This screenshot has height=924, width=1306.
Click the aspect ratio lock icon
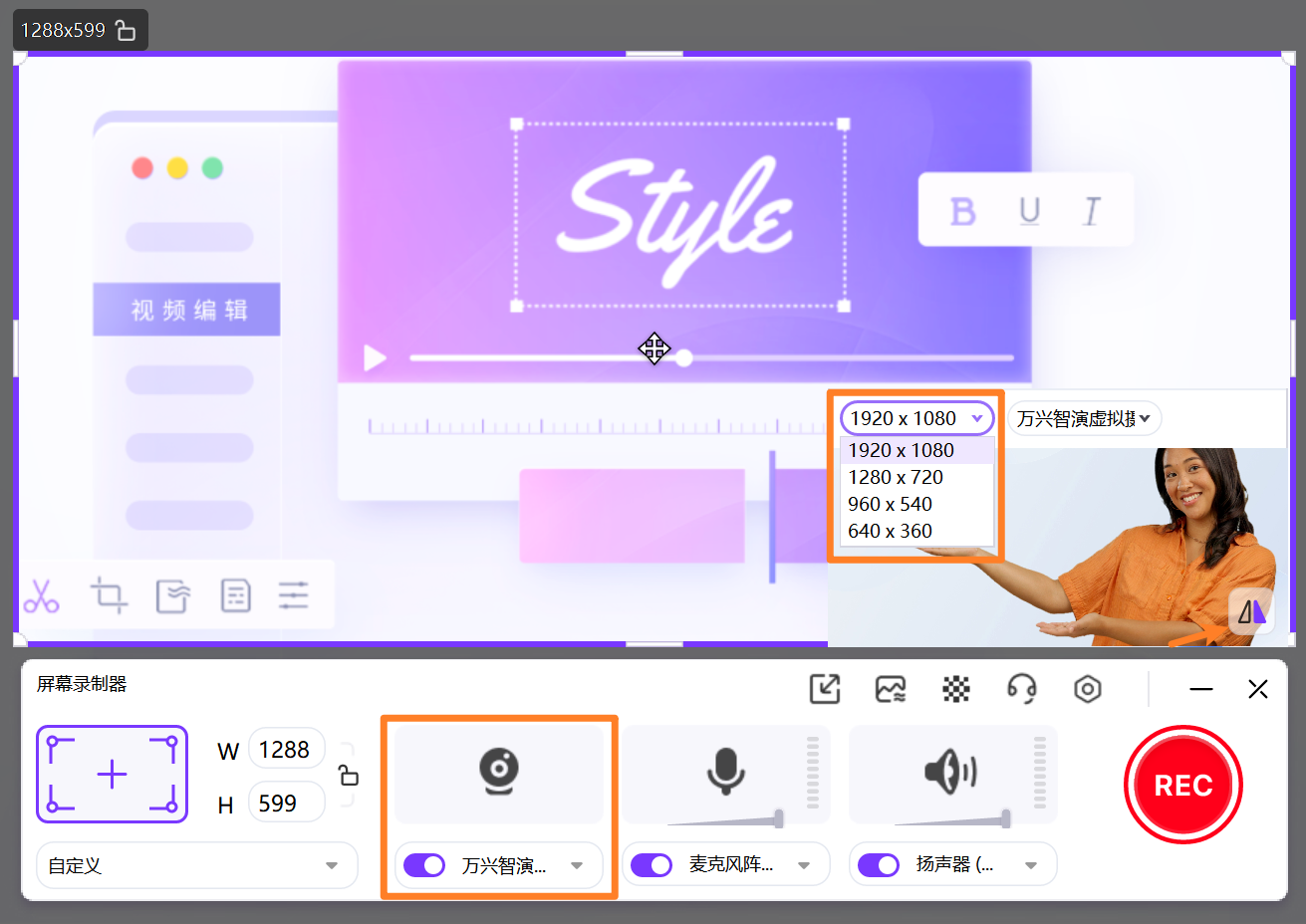(x=348, y=773)
